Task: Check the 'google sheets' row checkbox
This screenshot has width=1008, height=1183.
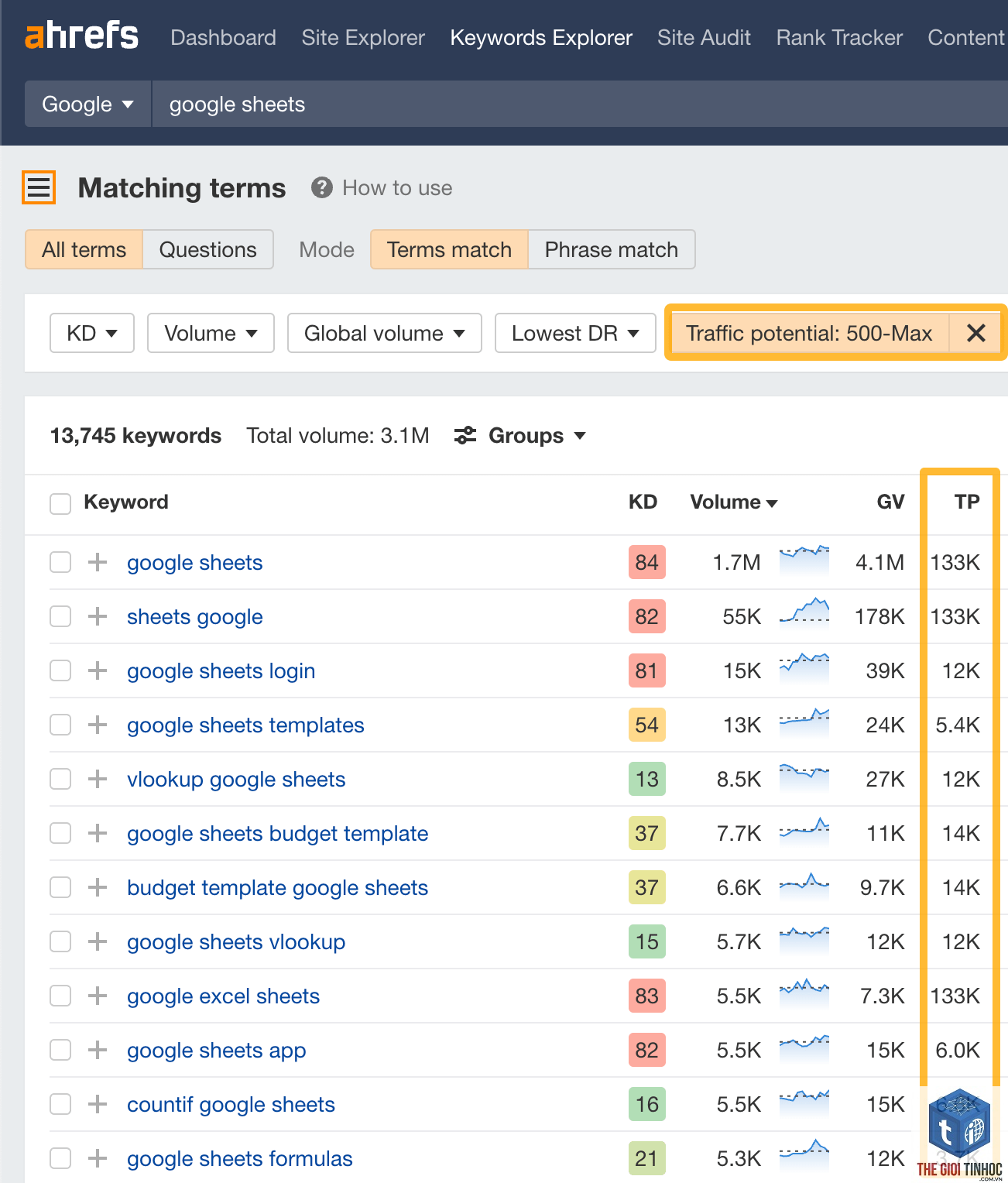Action: (x=60, y=562)
